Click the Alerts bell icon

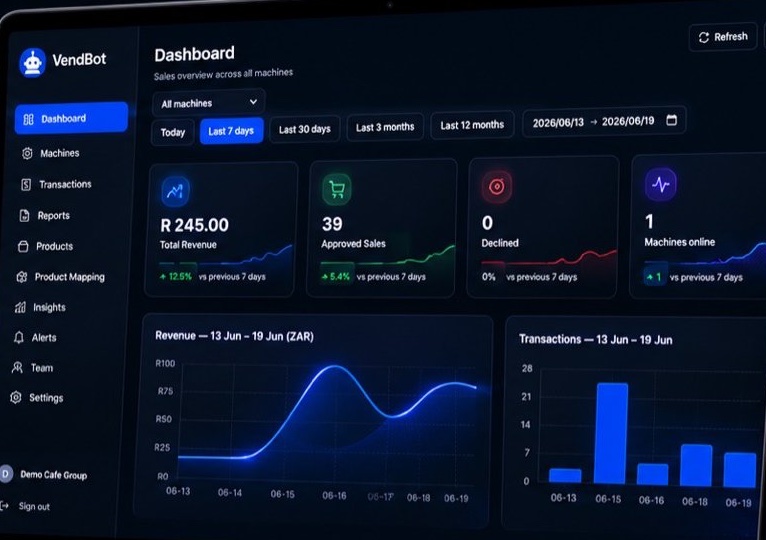(x=19, y=338)
